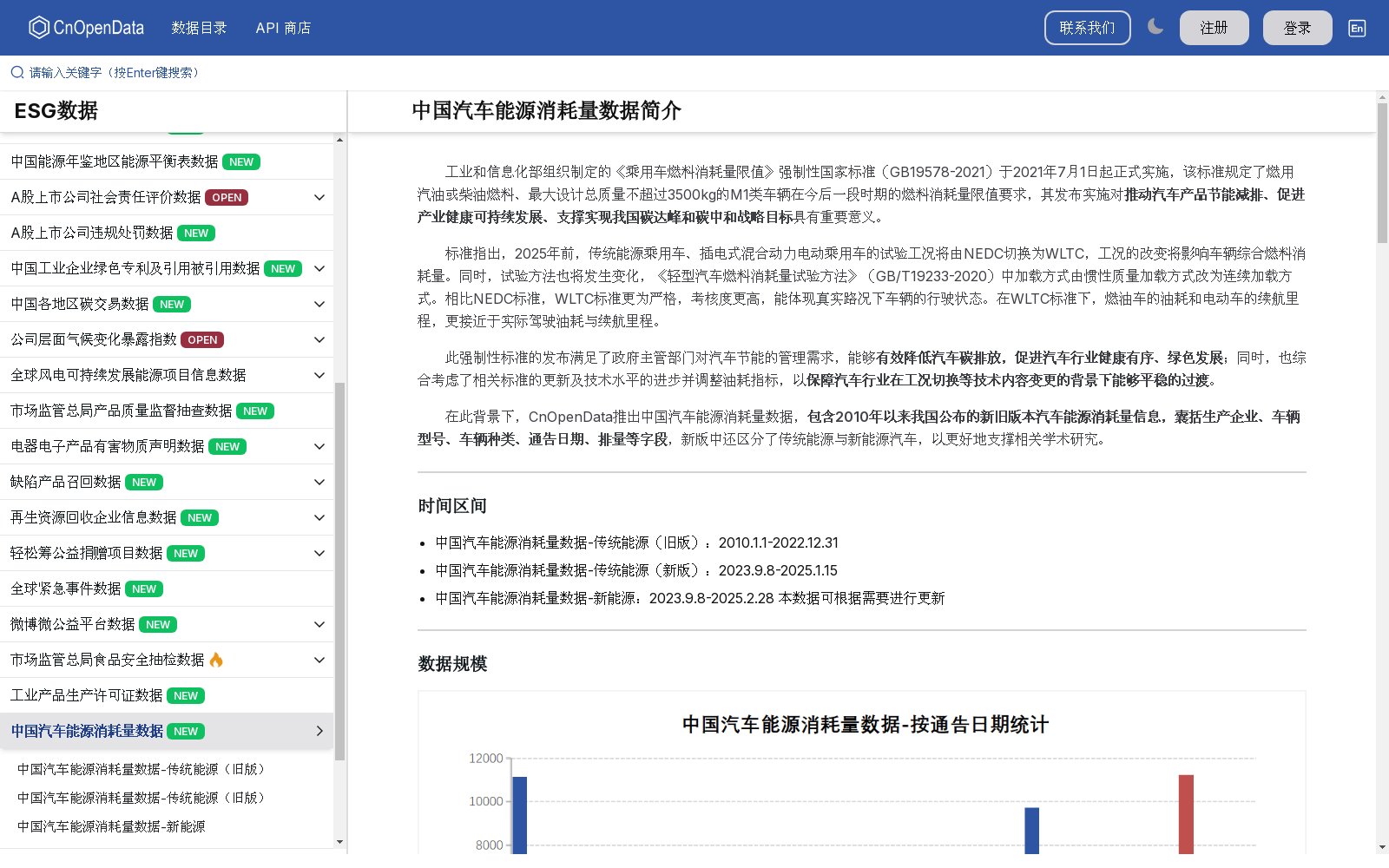Click the 联系我们 button
1389x868 pixels.
tap(1087, 28)
